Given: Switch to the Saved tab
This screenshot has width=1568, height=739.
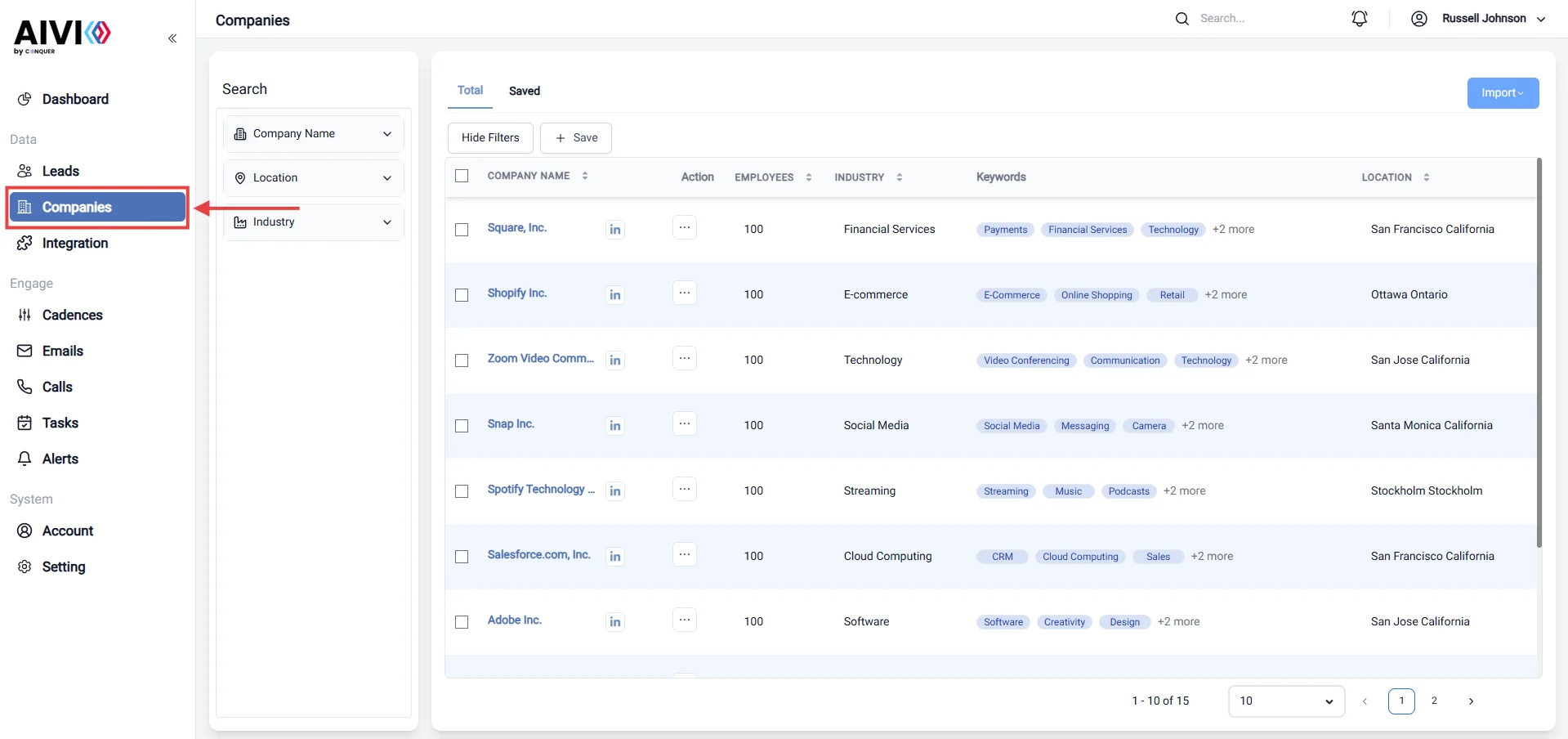Looking at the screenshot, I should coord(525,91).
